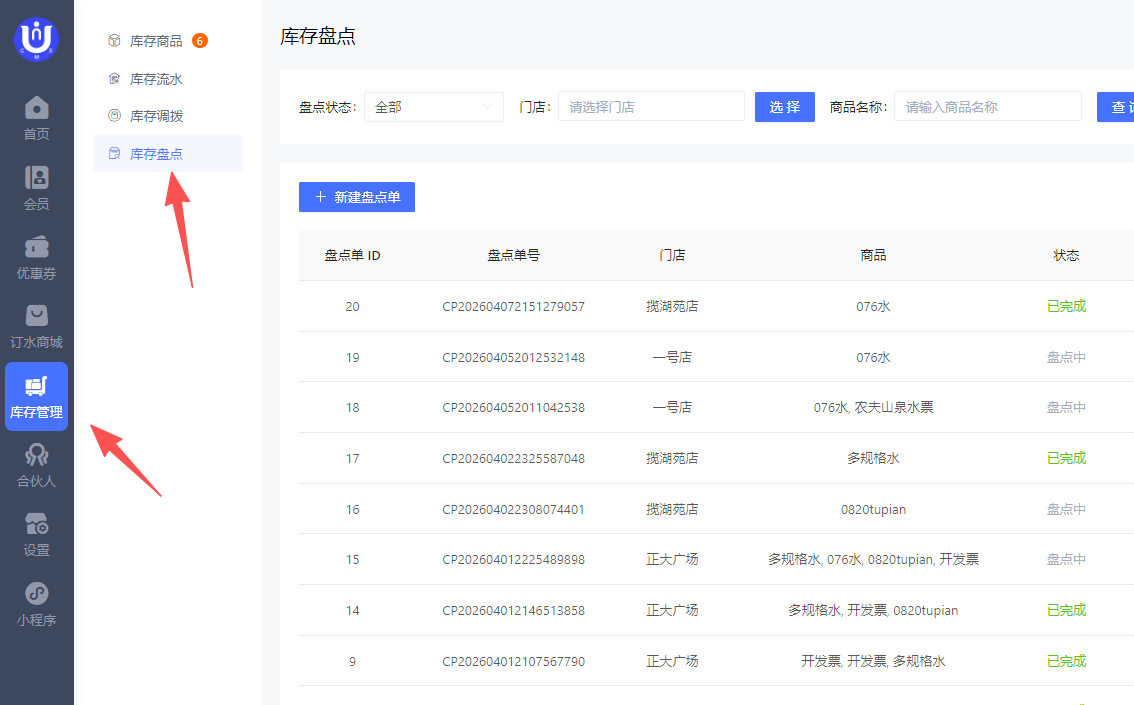1134x705 pixels.
Task: Open 设置 settings icon
Action: point(37,535)
